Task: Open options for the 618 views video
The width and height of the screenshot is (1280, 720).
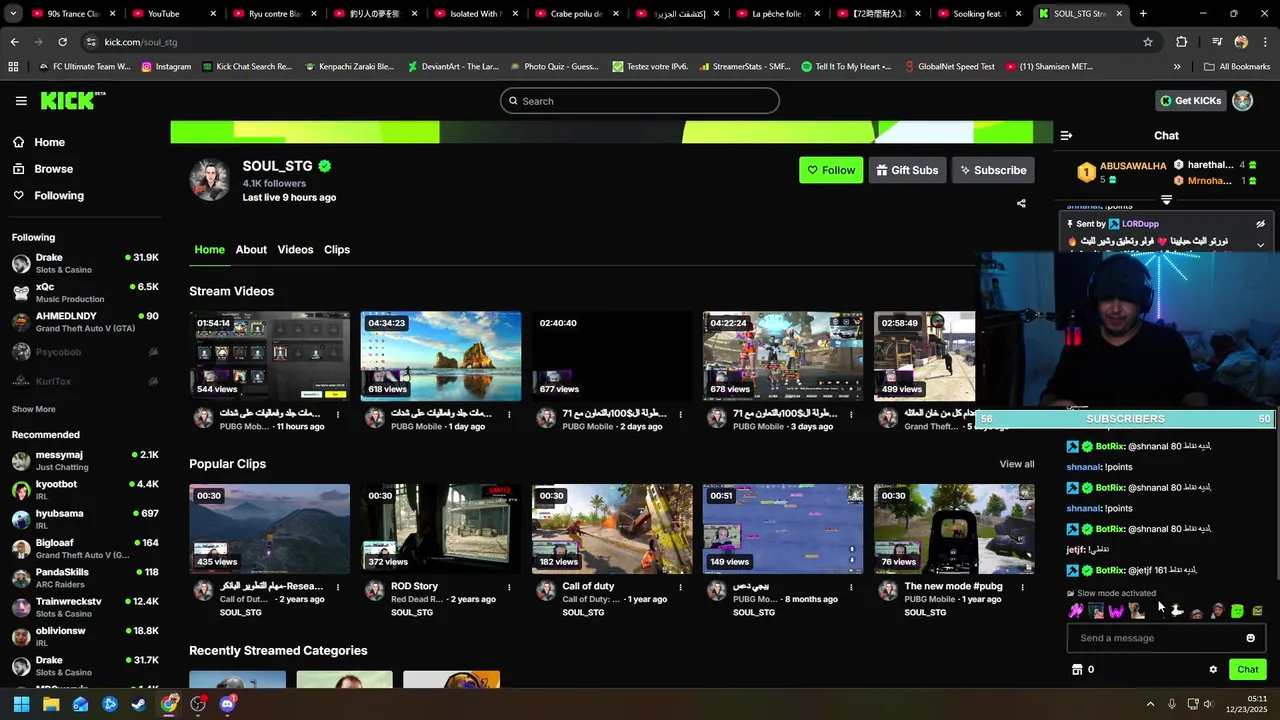Action: (509, 414)
